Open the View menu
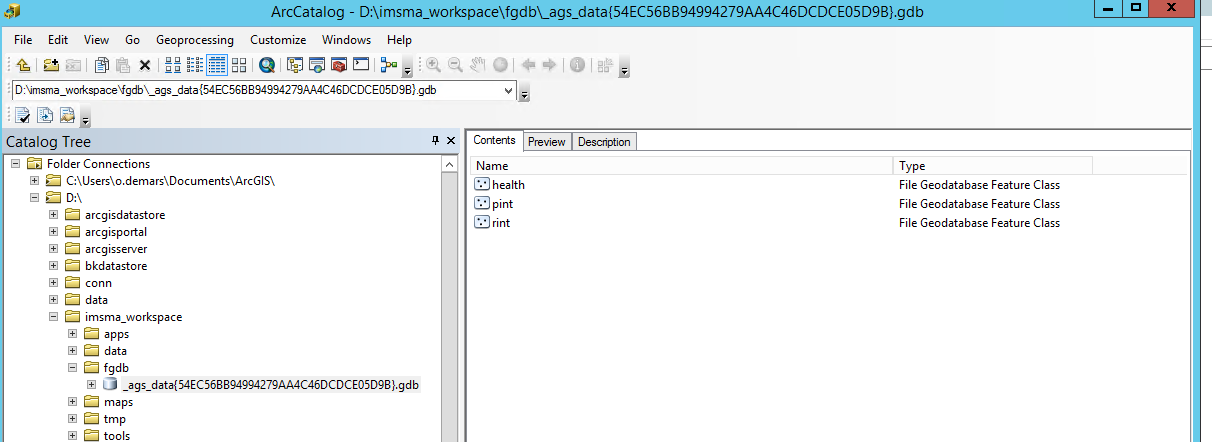This screenshot has height=442, width=1212. click(x=96, y=40)
